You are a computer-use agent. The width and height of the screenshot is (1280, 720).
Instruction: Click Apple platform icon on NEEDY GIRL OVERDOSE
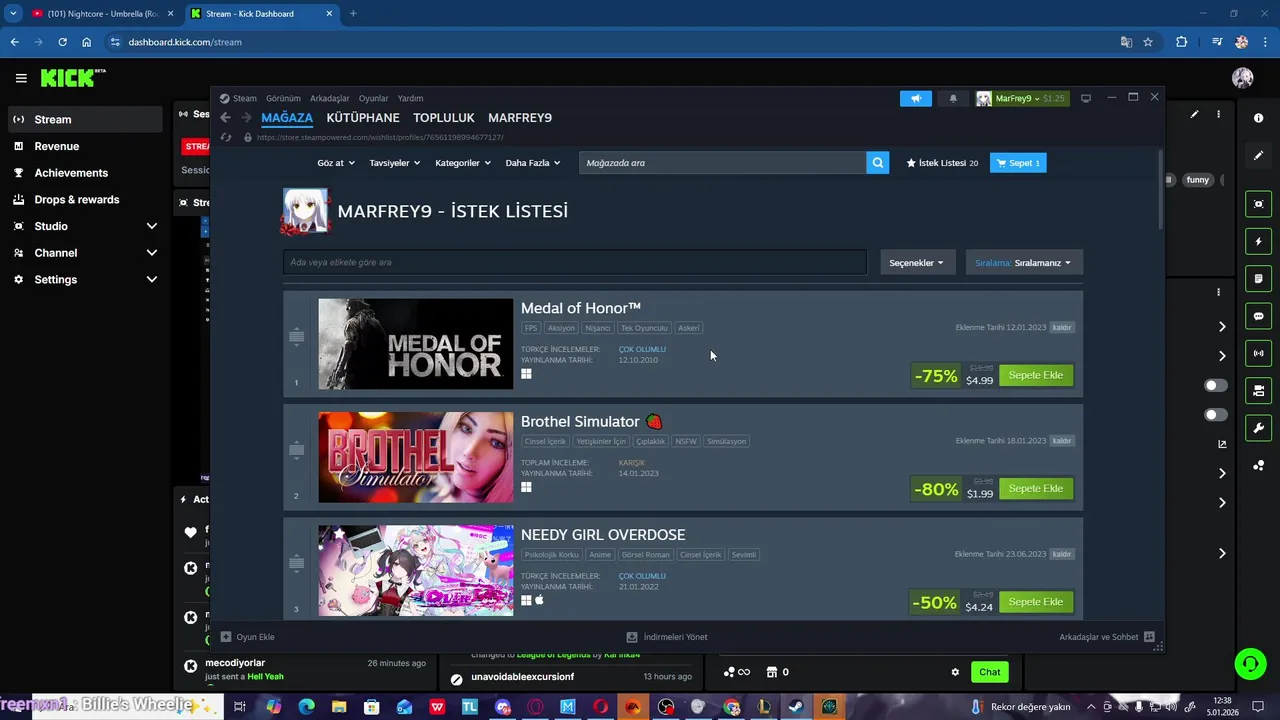point(539,600)
